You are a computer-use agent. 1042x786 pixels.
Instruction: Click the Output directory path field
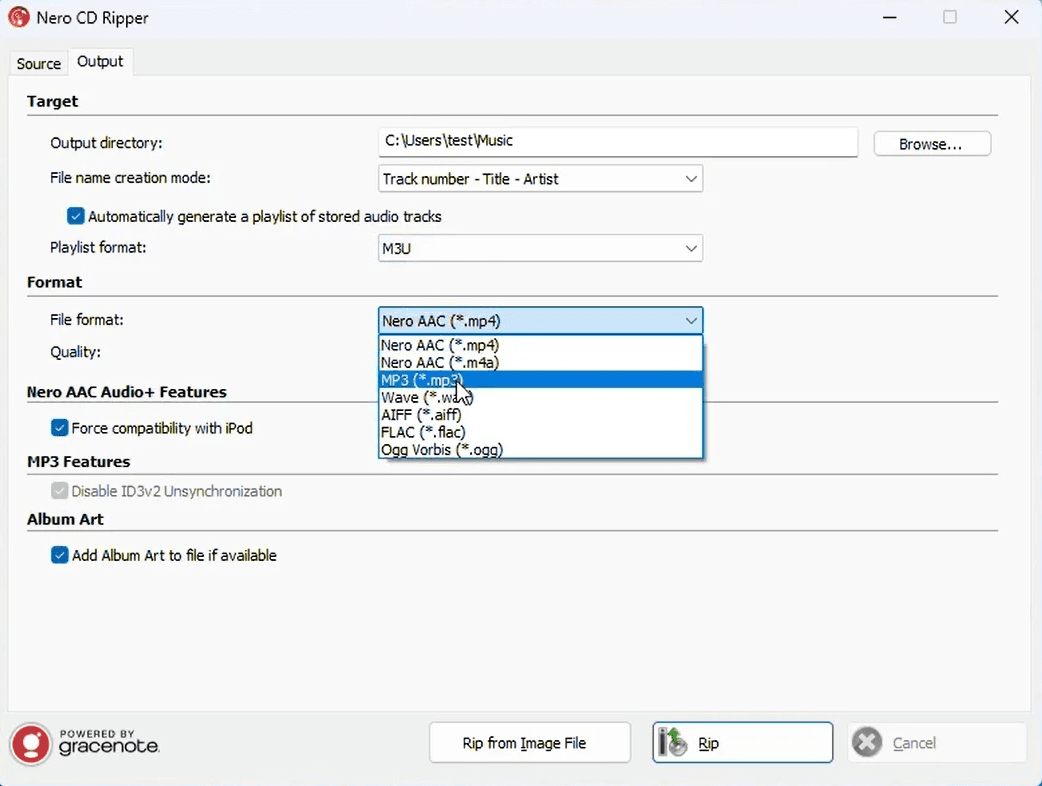point(618,142)
